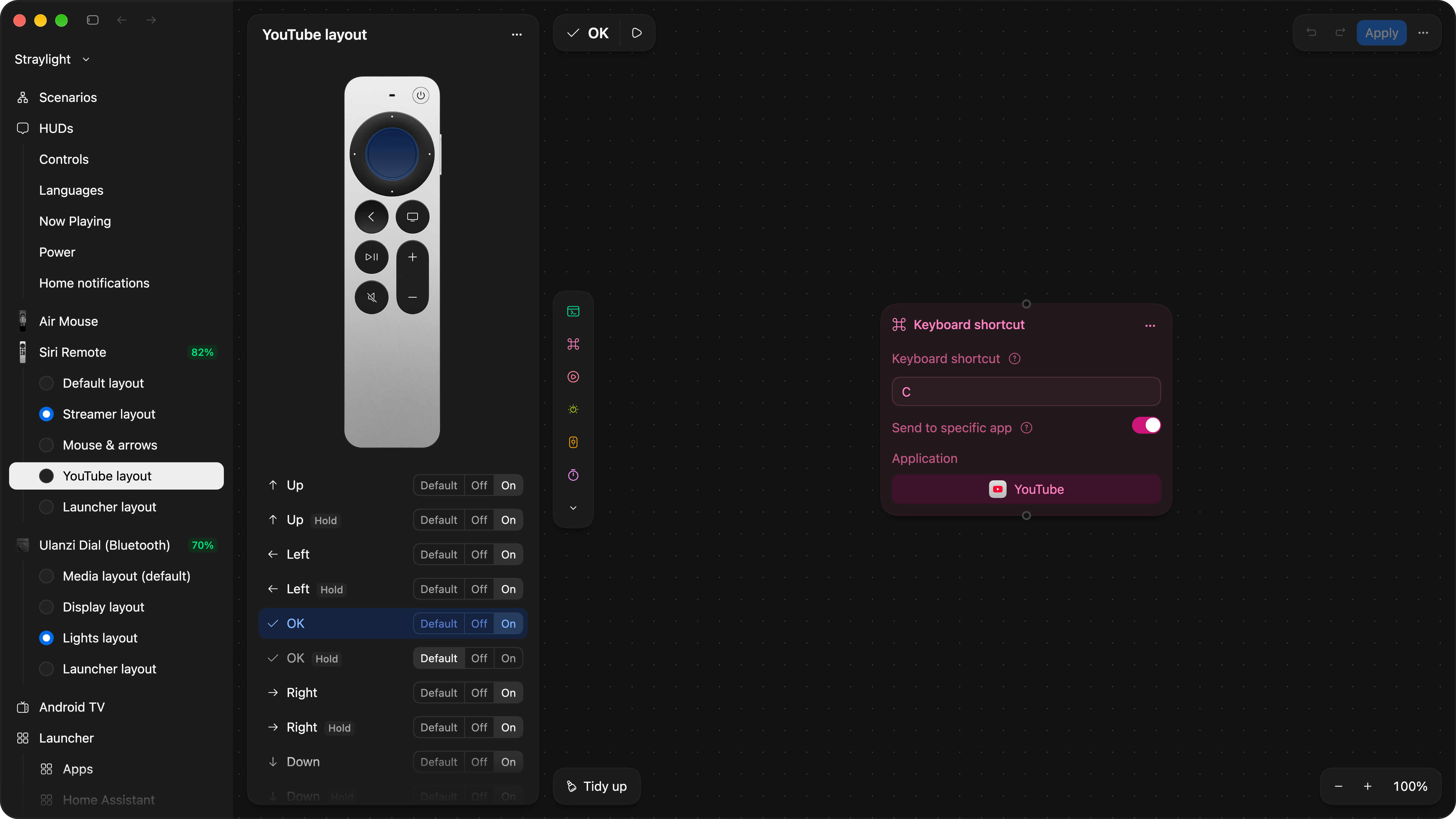The width and height of the screenshot is (1456, 819).
Task: Open help for Send to specific app
Action: click(1026, 428)
